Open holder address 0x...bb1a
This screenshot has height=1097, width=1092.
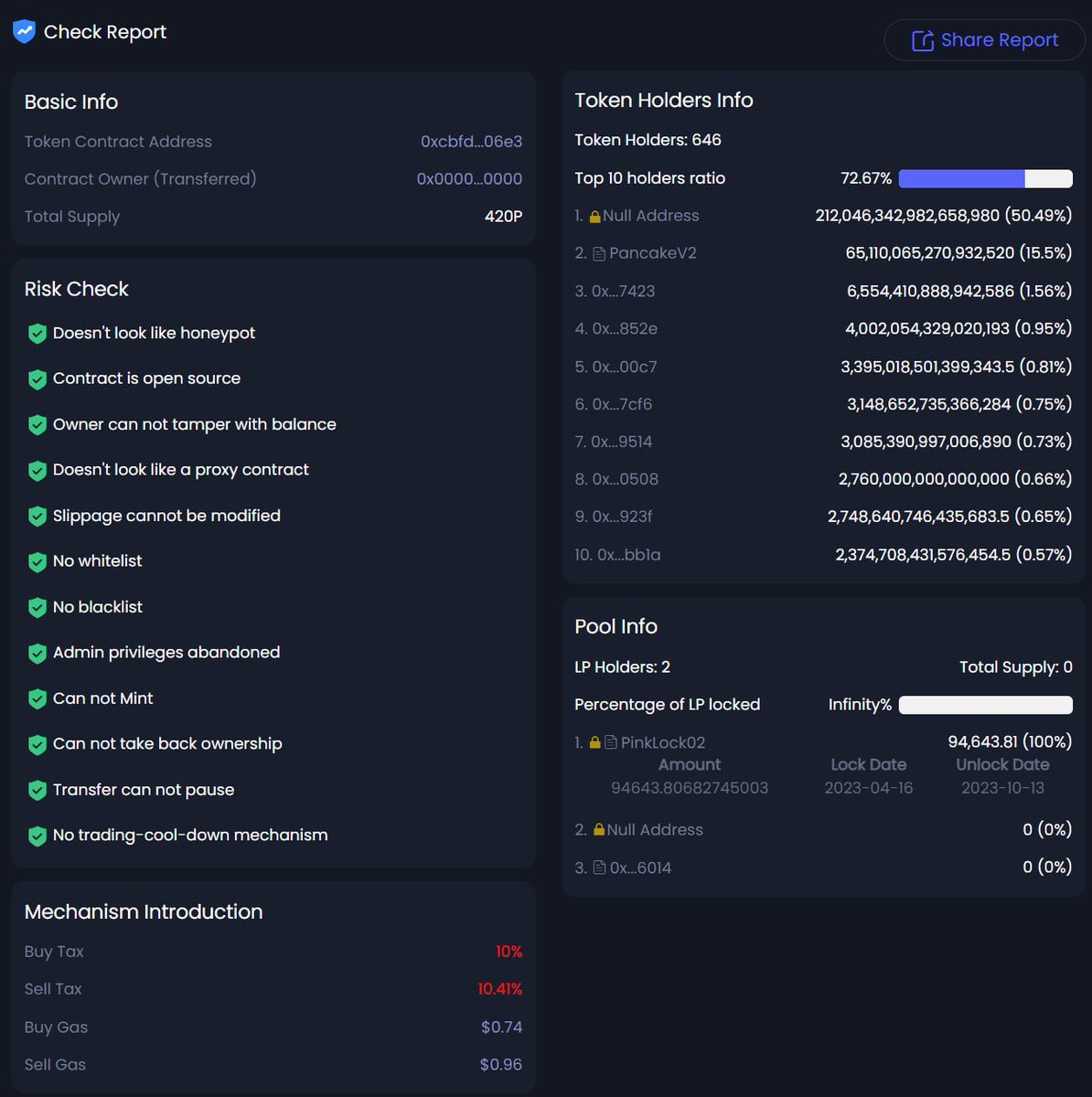[629, 555]
